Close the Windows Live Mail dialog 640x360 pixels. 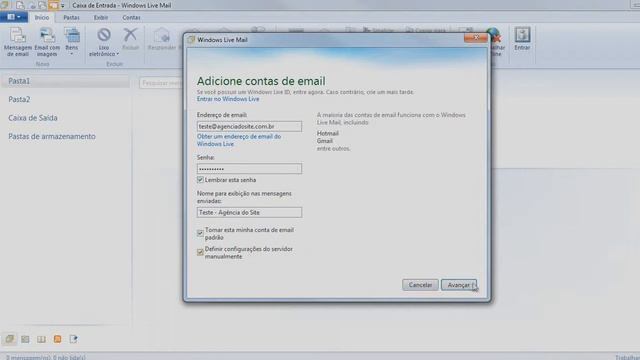tap(476, 38)
